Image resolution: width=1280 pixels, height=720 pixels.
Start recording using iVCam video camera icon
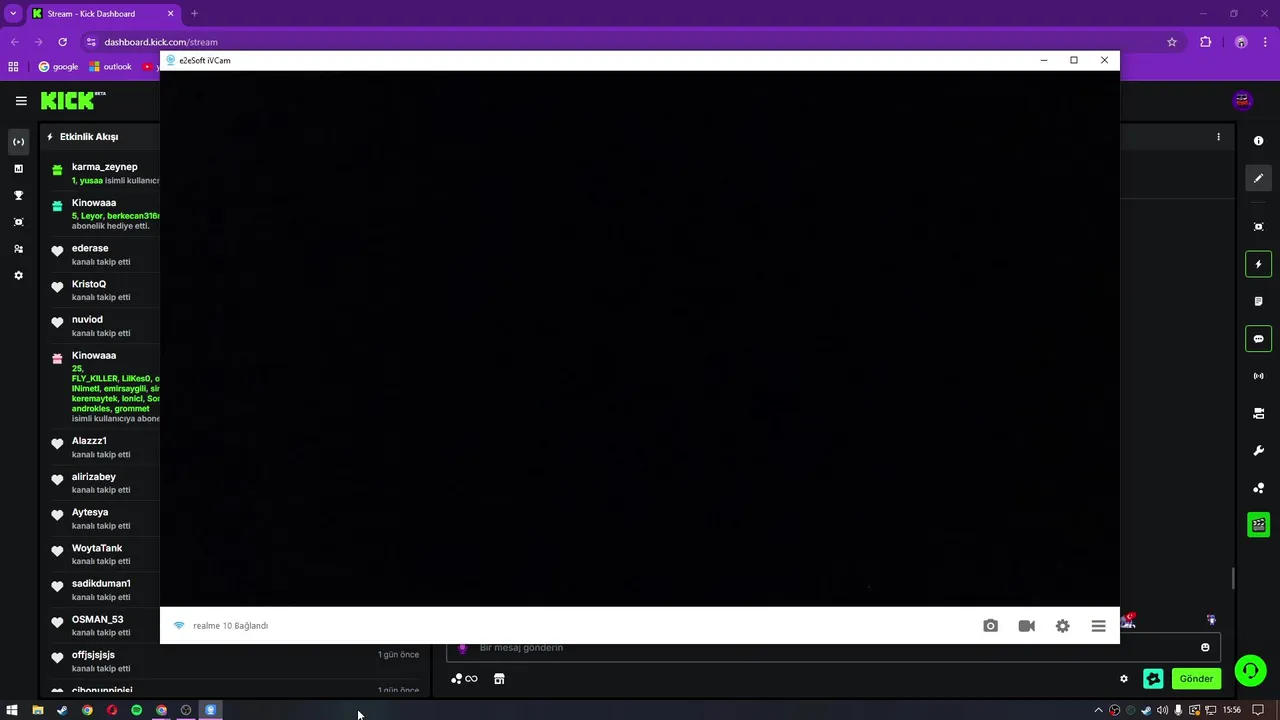pos(1026,626)
